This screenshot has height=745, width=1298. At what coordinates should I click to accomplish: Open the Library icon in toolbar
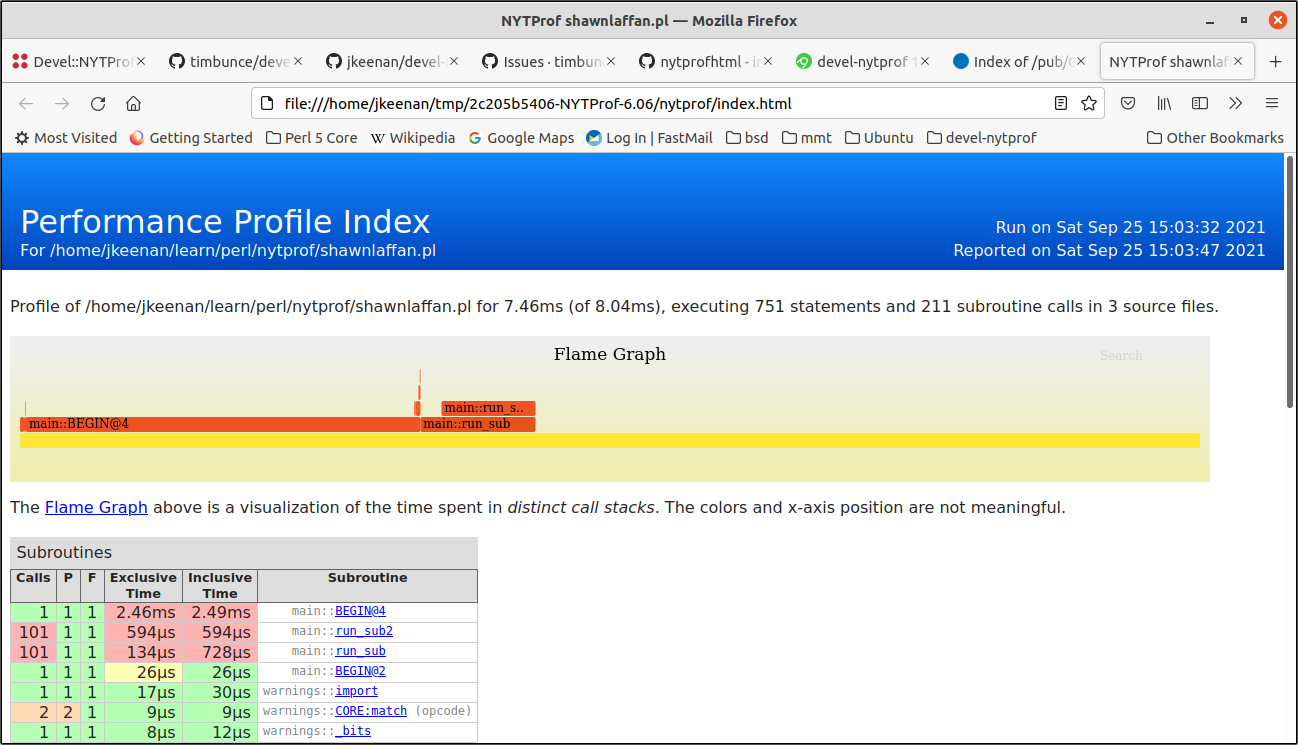[x=1164, y=103]
